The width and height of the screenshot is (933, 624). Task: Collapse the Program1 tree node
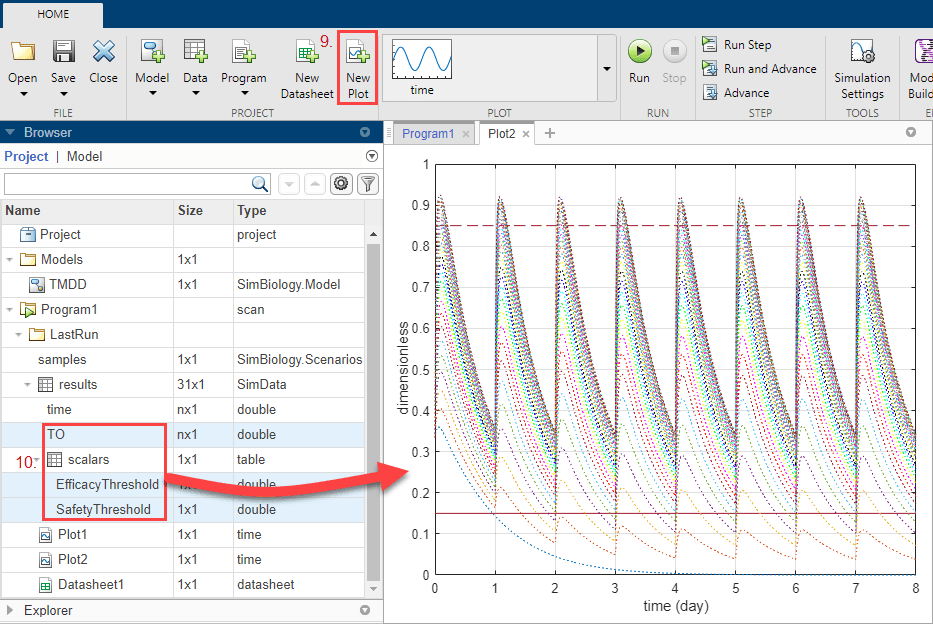tap(10, 310)
